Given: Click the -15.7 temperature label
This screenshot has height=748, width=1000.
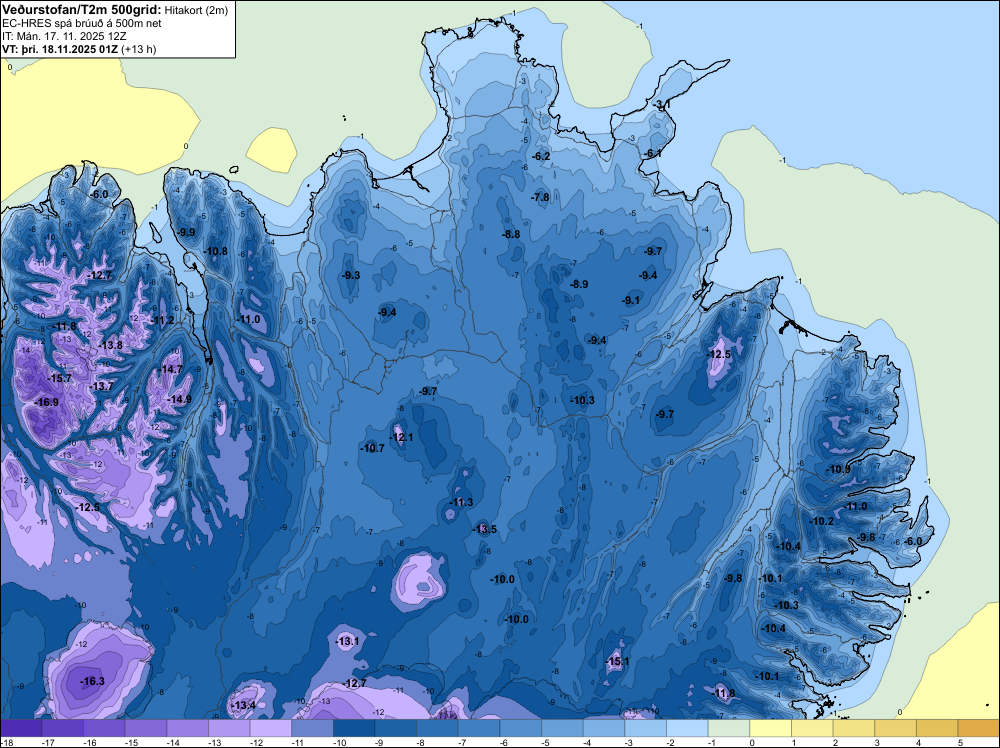Looking at the screenshot, I should [60, 379].
